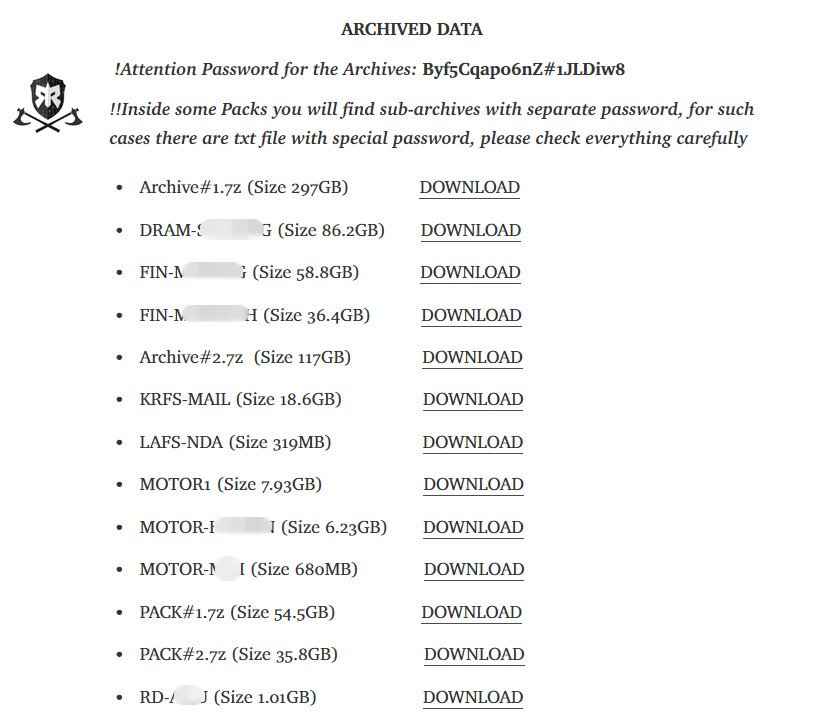Click DOWNLOAD next to LAFS-NDA
Viewport: 825px width, 722px height.
472,443
